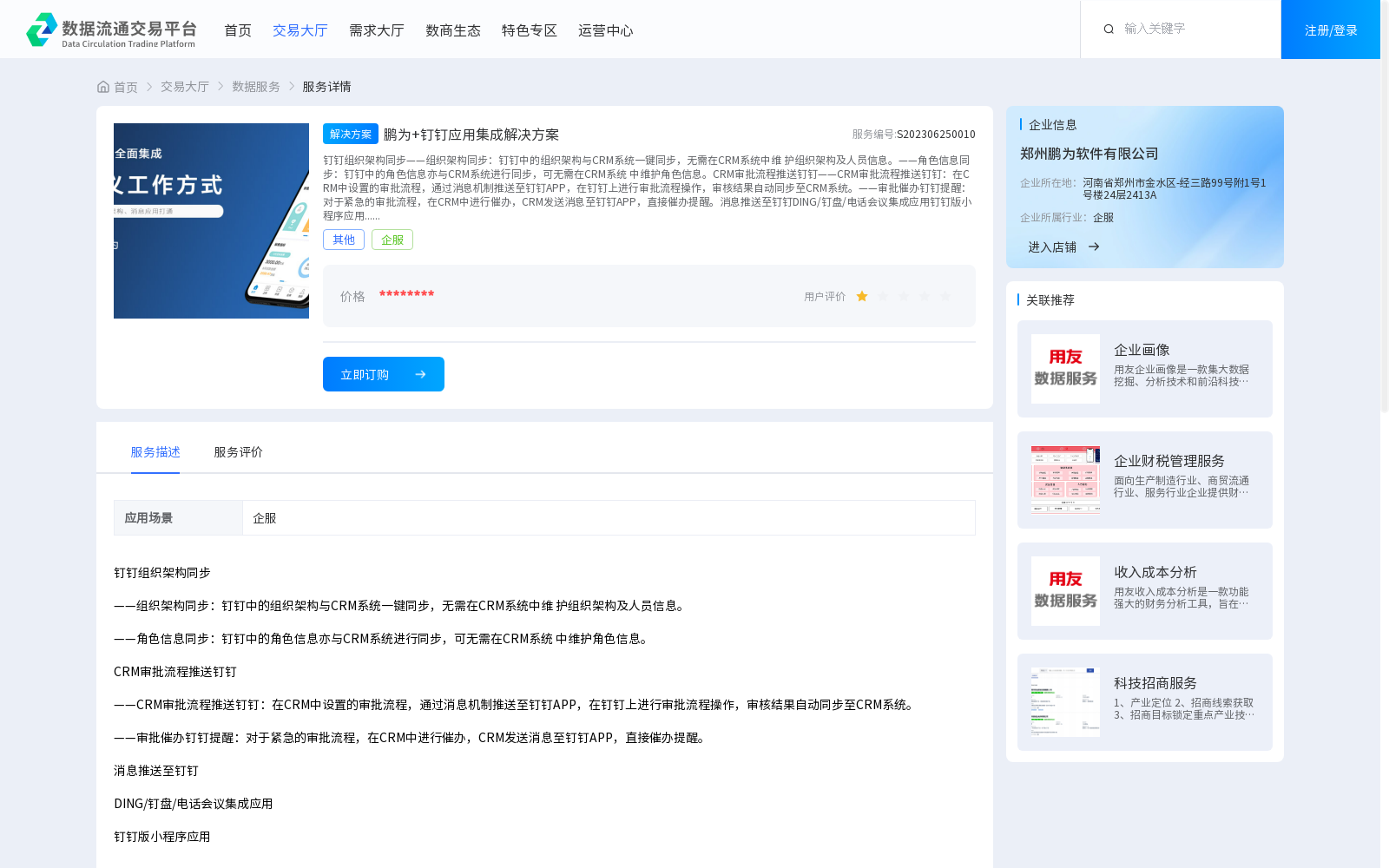Click the 关联推荐 section heading

click(x=1050, y=299)
